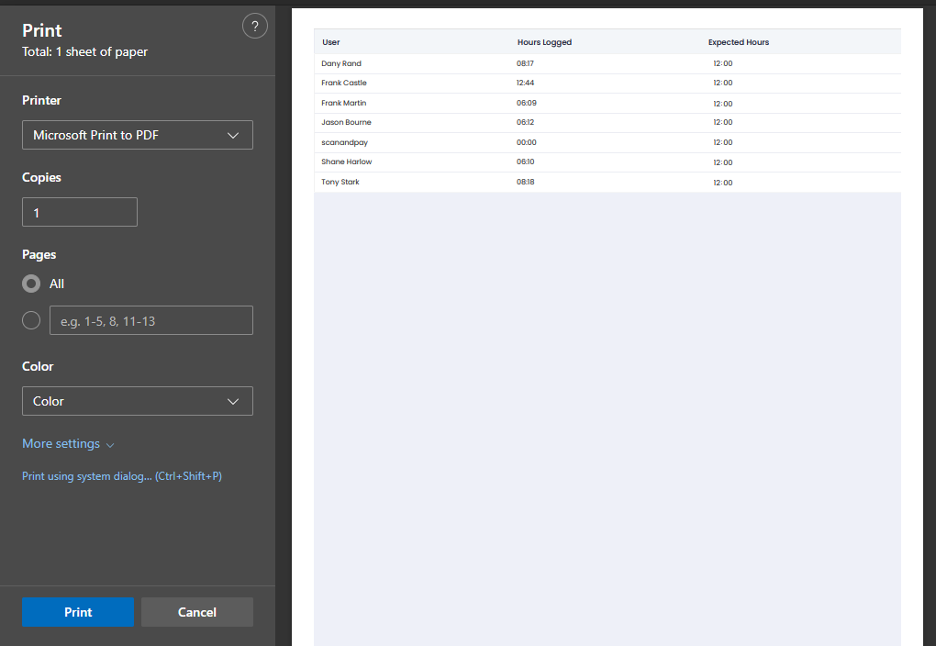Click the Copies number field
The image size is (936, 646).
pyautogui.click(x=80, y=212)
